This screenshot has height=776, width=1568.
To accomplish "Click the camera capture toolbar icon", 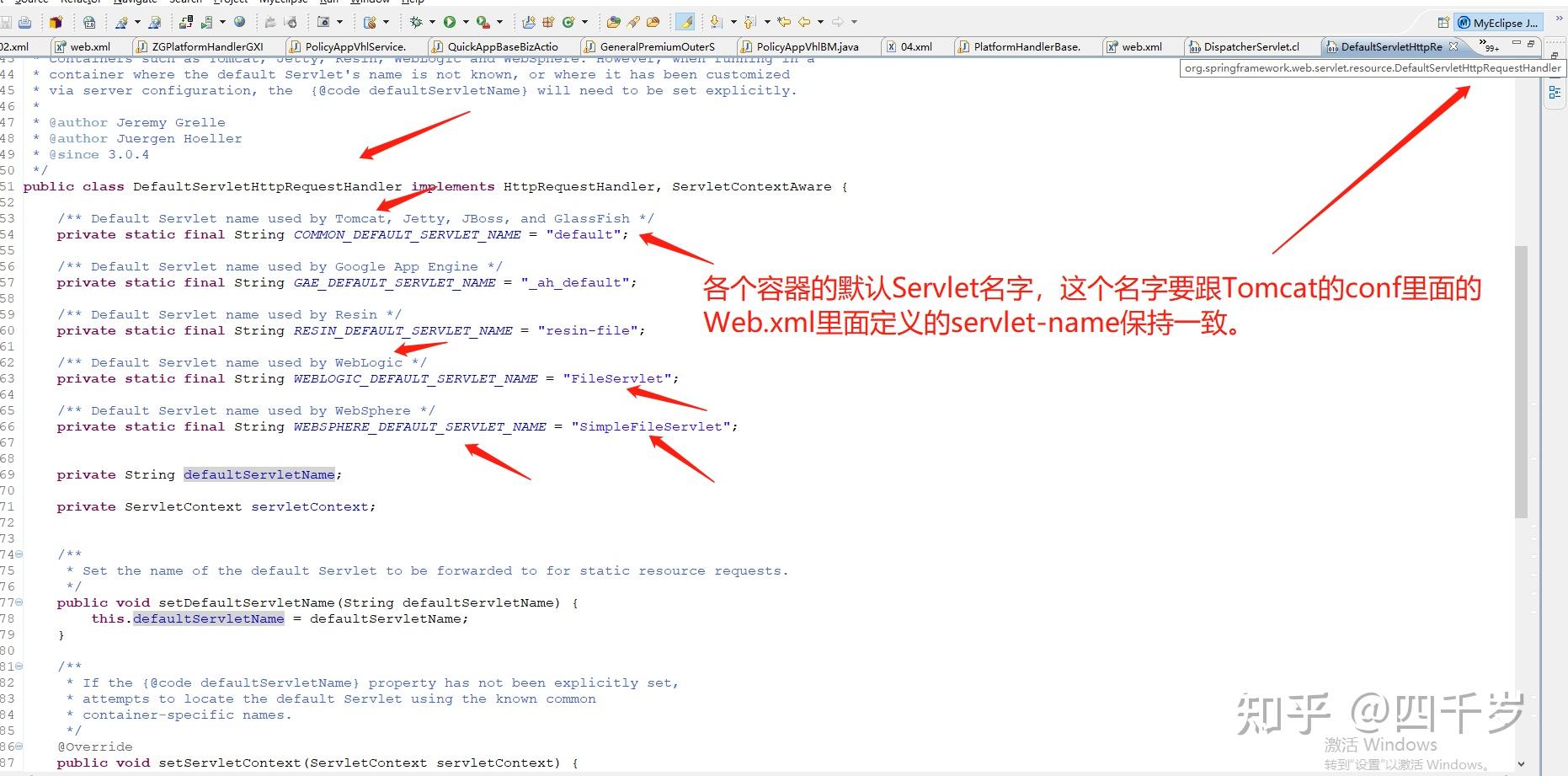I will (323, 22).
